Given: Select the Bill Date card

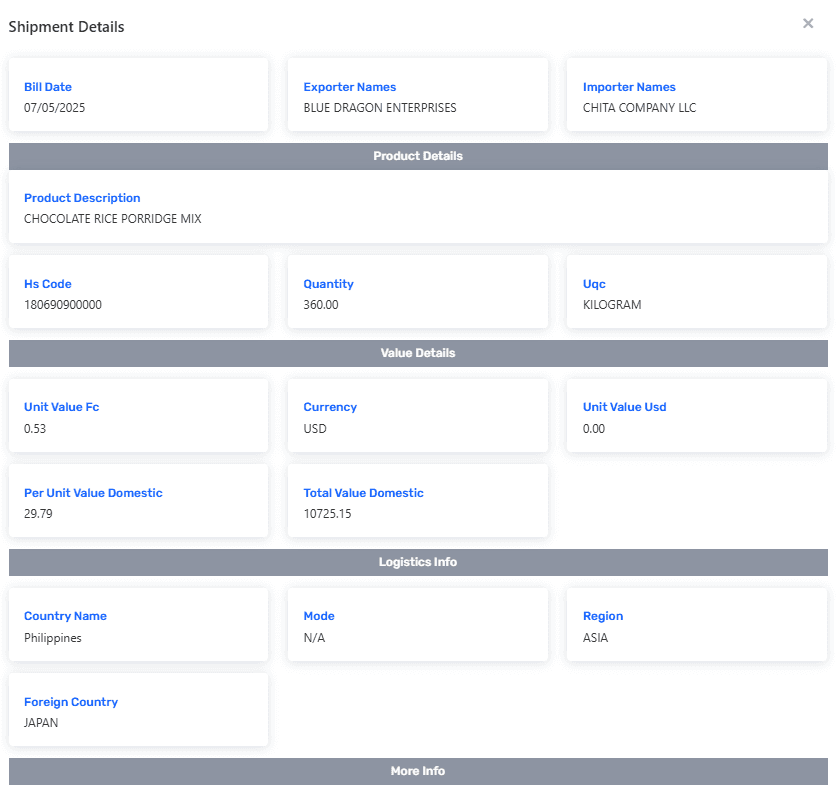Looking at the screenshot, I should pyautogui.click(x=138, y=95).
